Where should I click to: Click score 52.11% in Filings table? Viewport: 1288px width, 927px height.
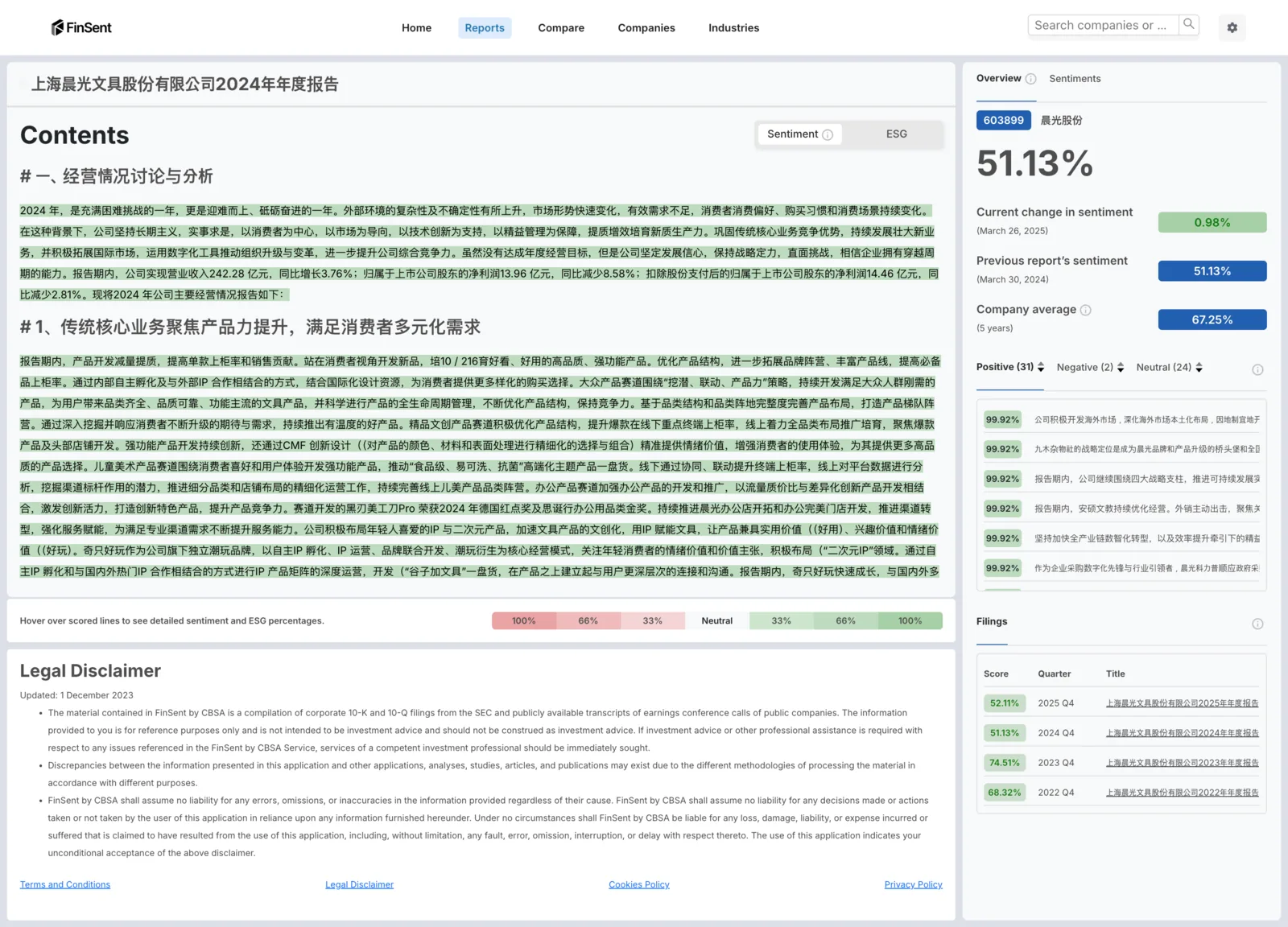pos(1005,703)
